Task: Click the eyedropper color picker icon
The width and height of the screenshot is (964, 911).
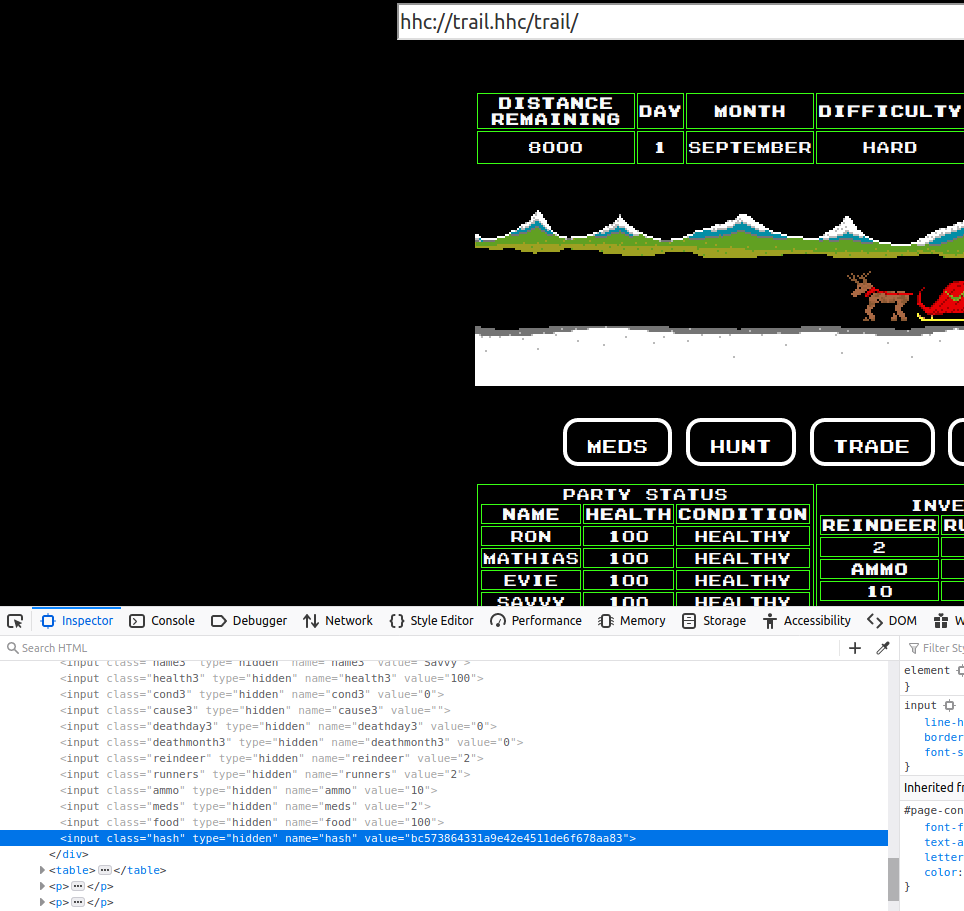Action: click(x=883, y=648)
